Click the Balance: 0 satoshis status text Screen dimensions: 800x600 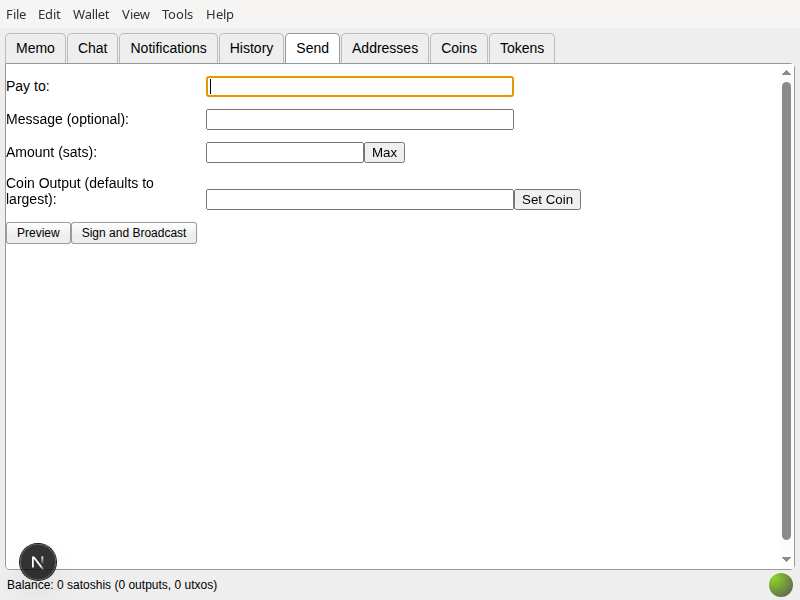112,585
